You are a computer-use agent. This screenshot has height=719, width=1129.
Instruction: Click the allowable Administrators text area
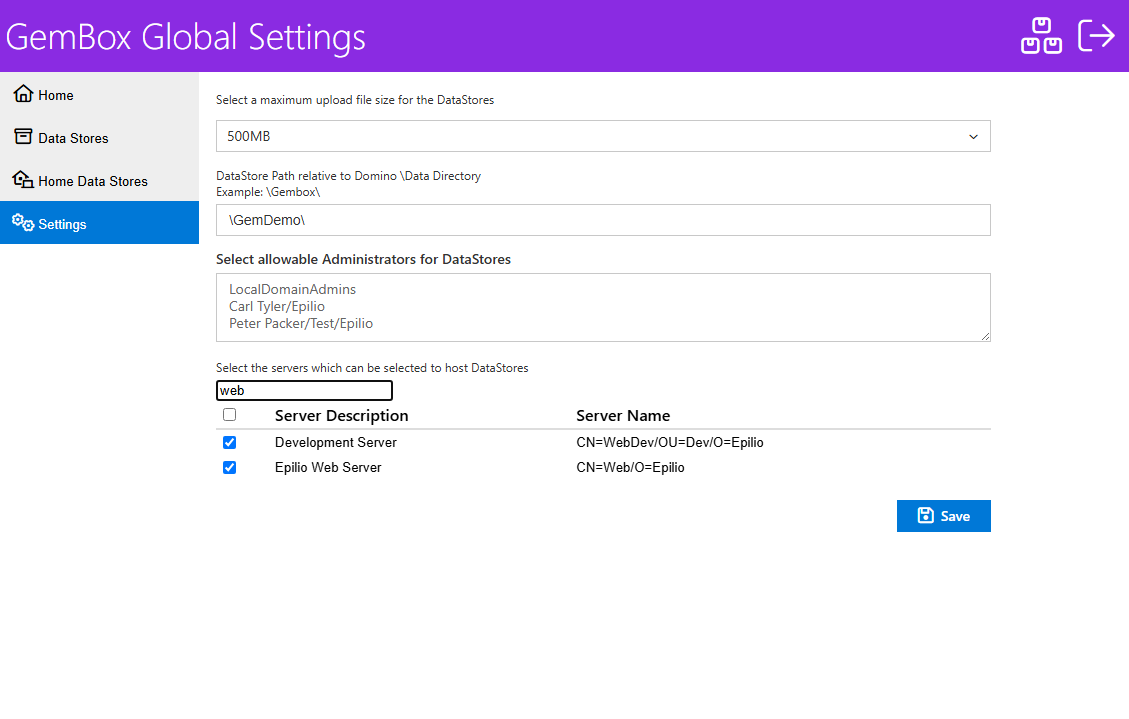point(603,307)
